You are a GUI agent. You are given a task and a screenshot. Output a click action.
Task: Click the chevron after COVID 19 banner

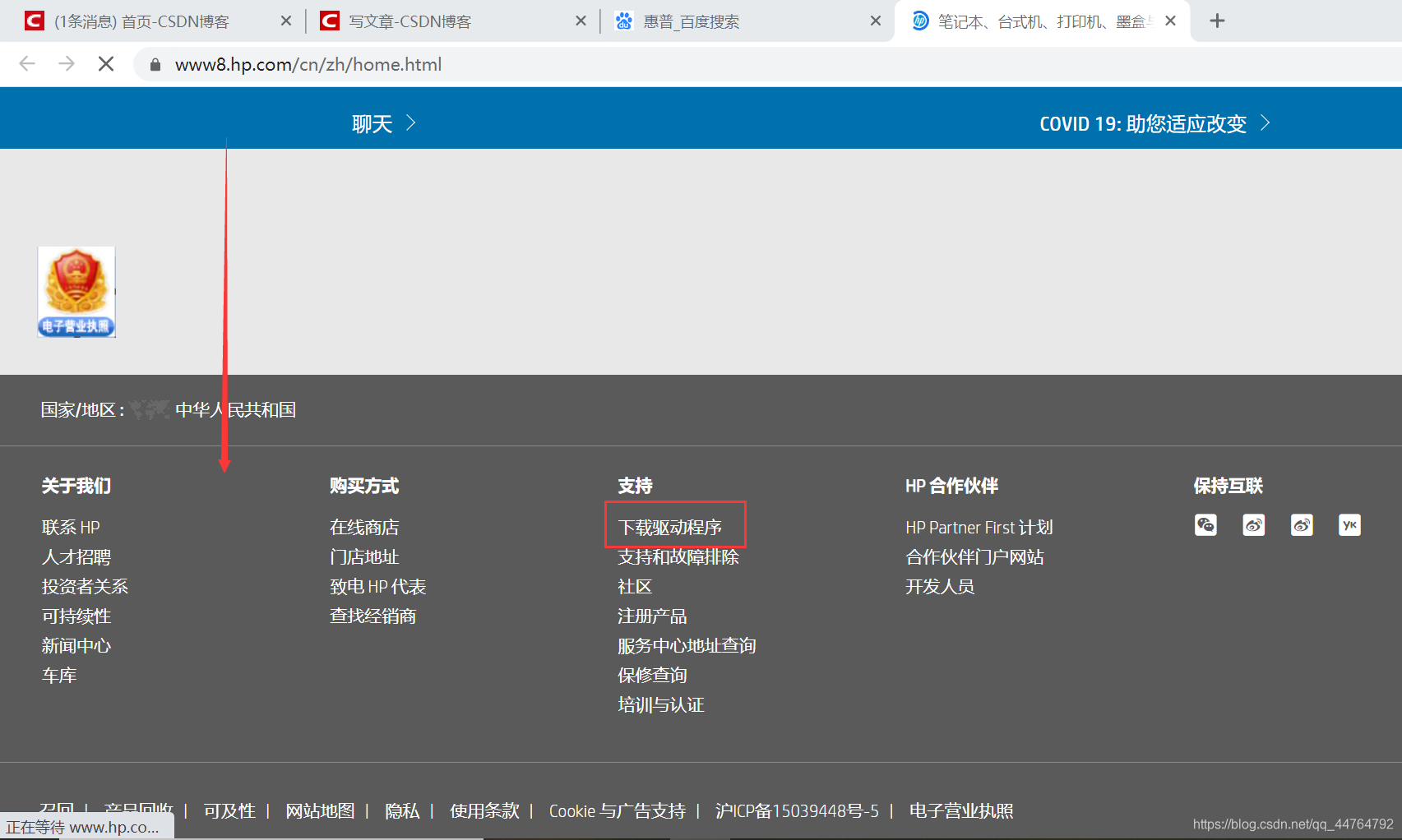pos(1266,123)
